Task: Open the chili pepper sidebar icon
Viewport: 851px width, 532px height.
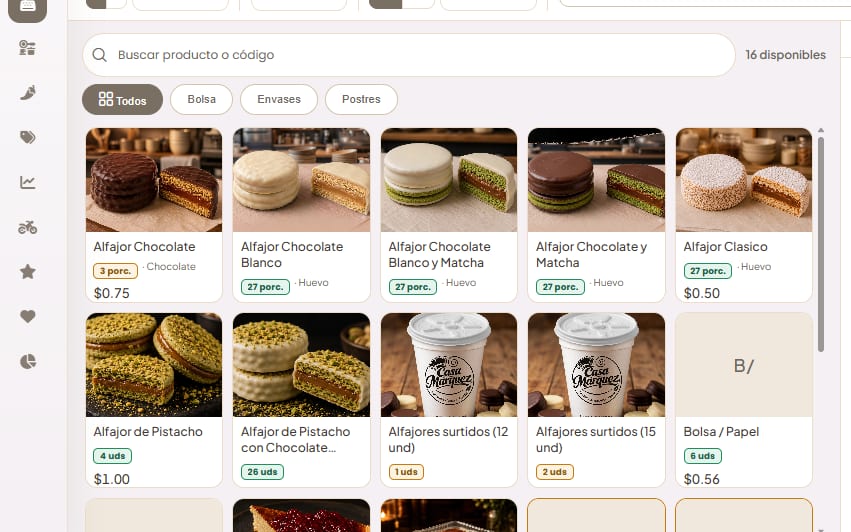Action: coord(28,93)
